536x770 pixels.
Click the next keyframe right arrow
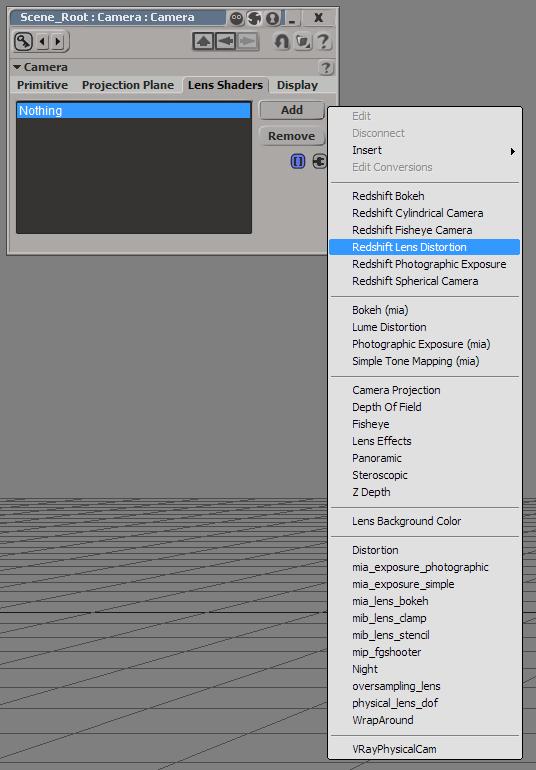57,42
